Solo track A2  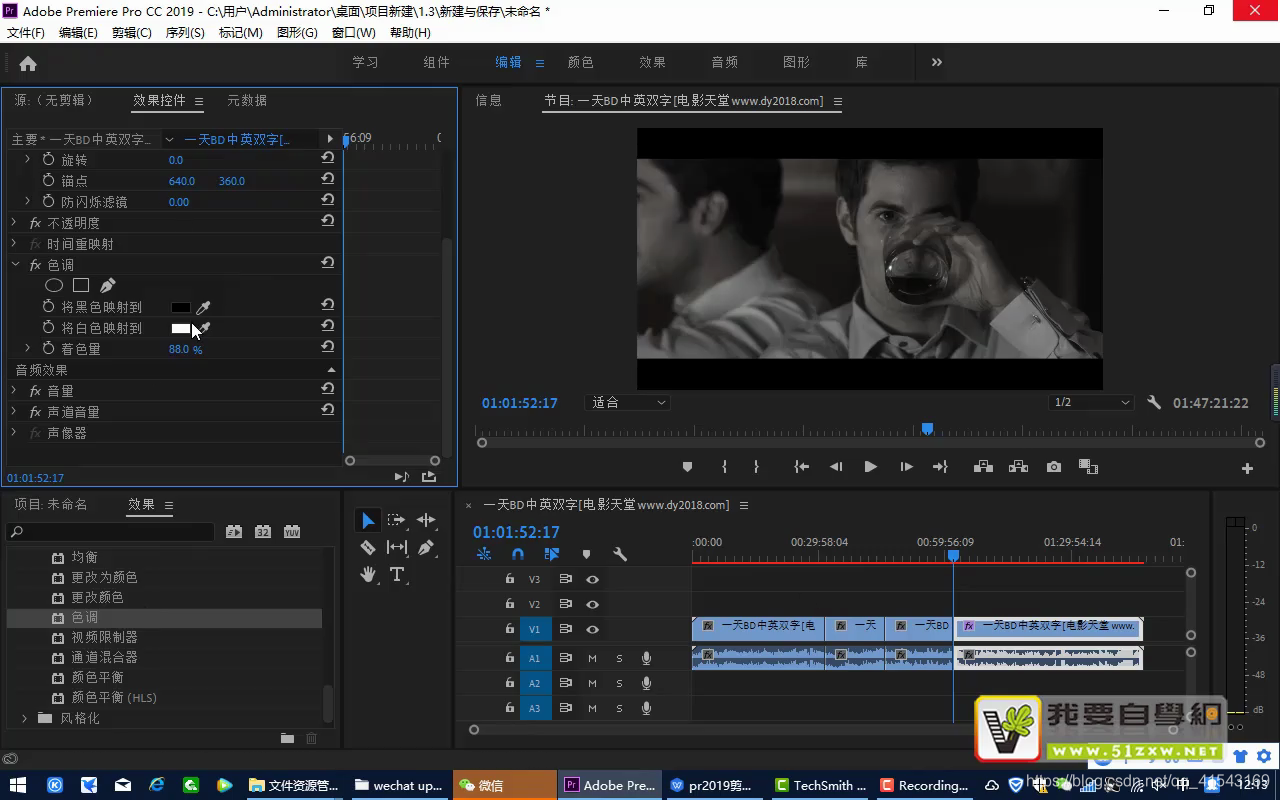(x=619, y=683)
